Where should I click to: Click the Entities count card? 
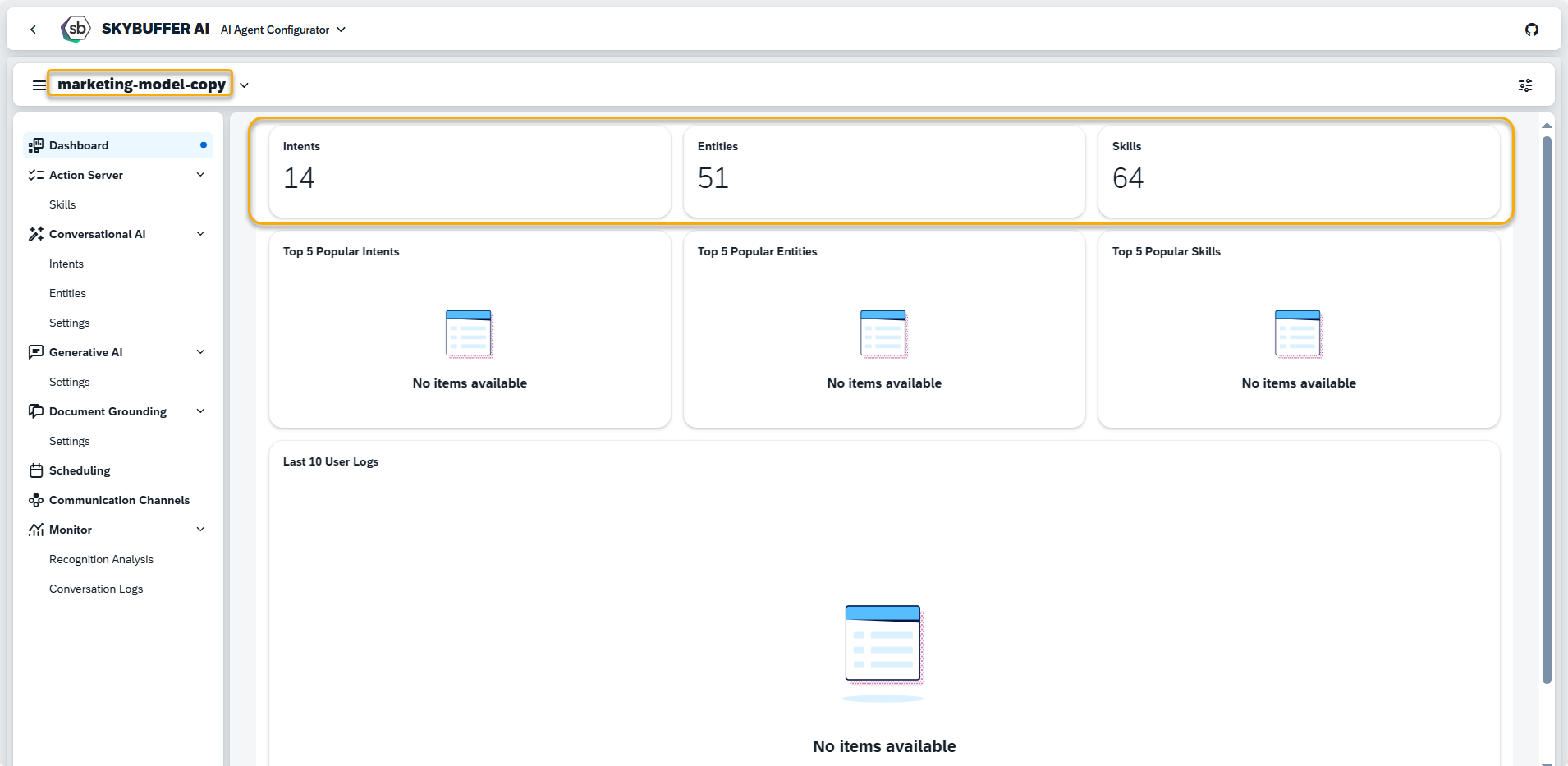click(883, 171)
